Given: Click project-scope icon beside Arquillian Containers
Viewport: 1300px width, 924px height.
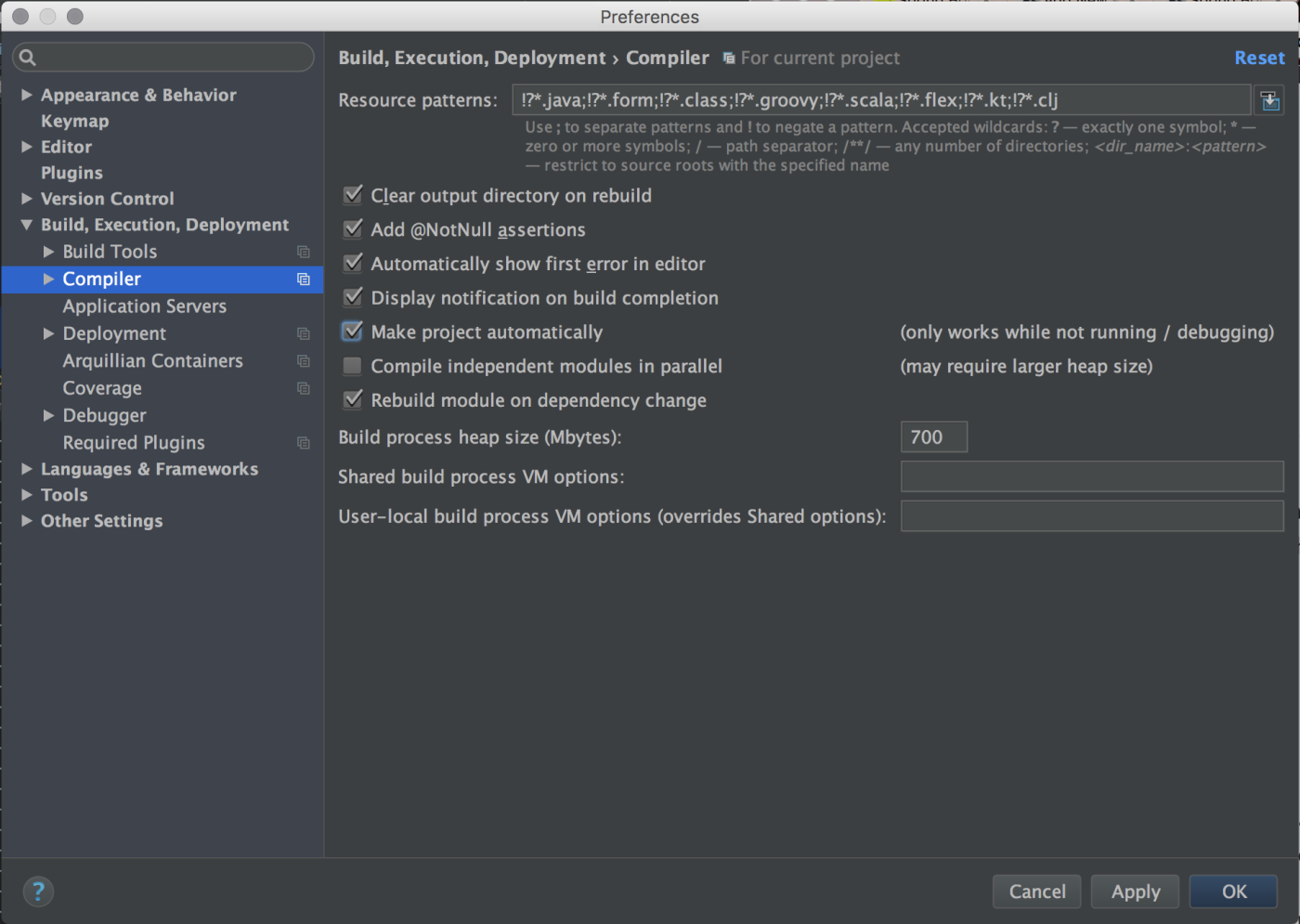Looking at the screenshot, I should tap(303, 360).
